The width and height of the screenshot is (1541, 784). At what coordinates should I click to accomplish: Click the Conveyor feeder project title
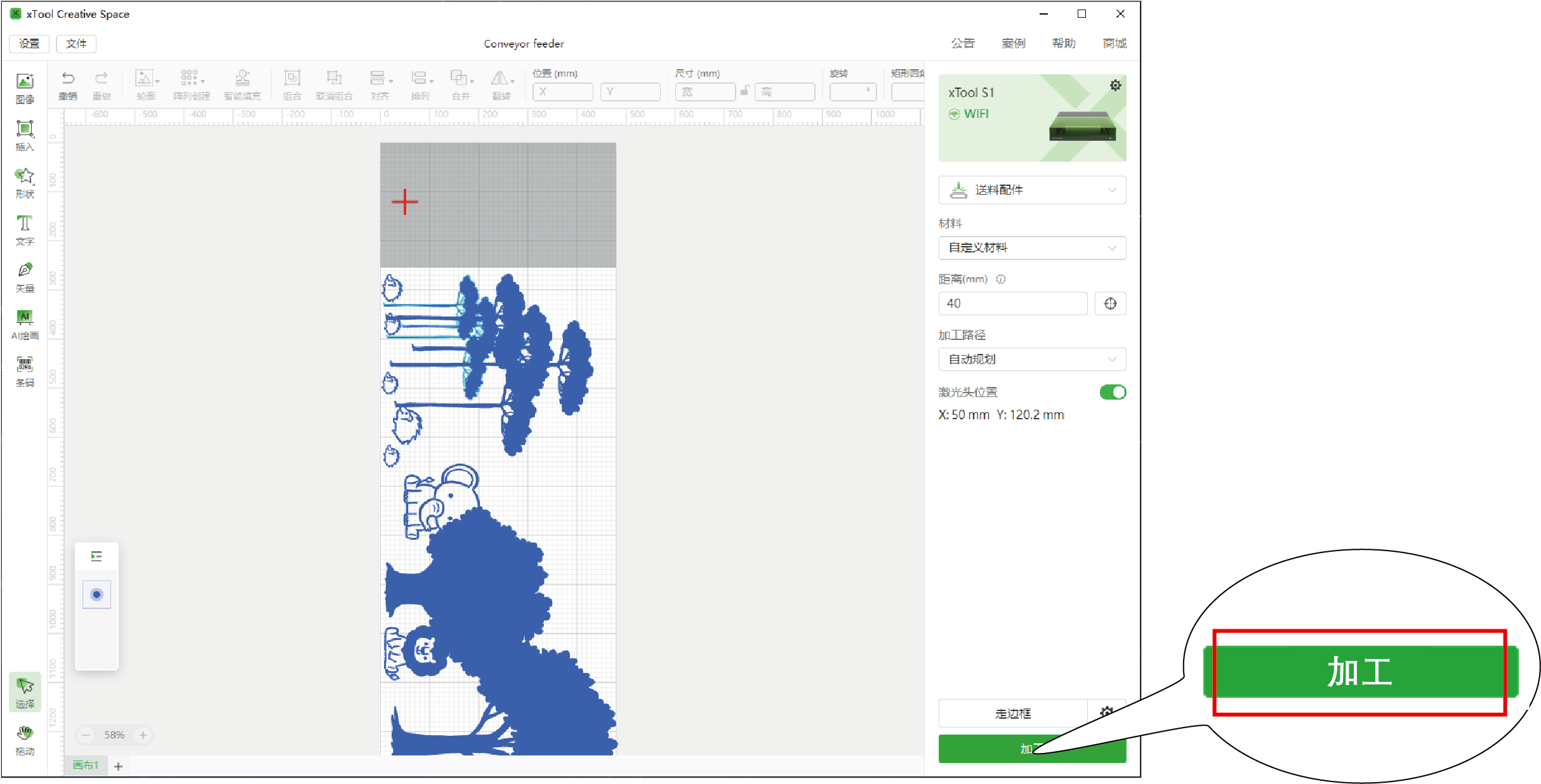pyautogui.click(x=524, y=44)
